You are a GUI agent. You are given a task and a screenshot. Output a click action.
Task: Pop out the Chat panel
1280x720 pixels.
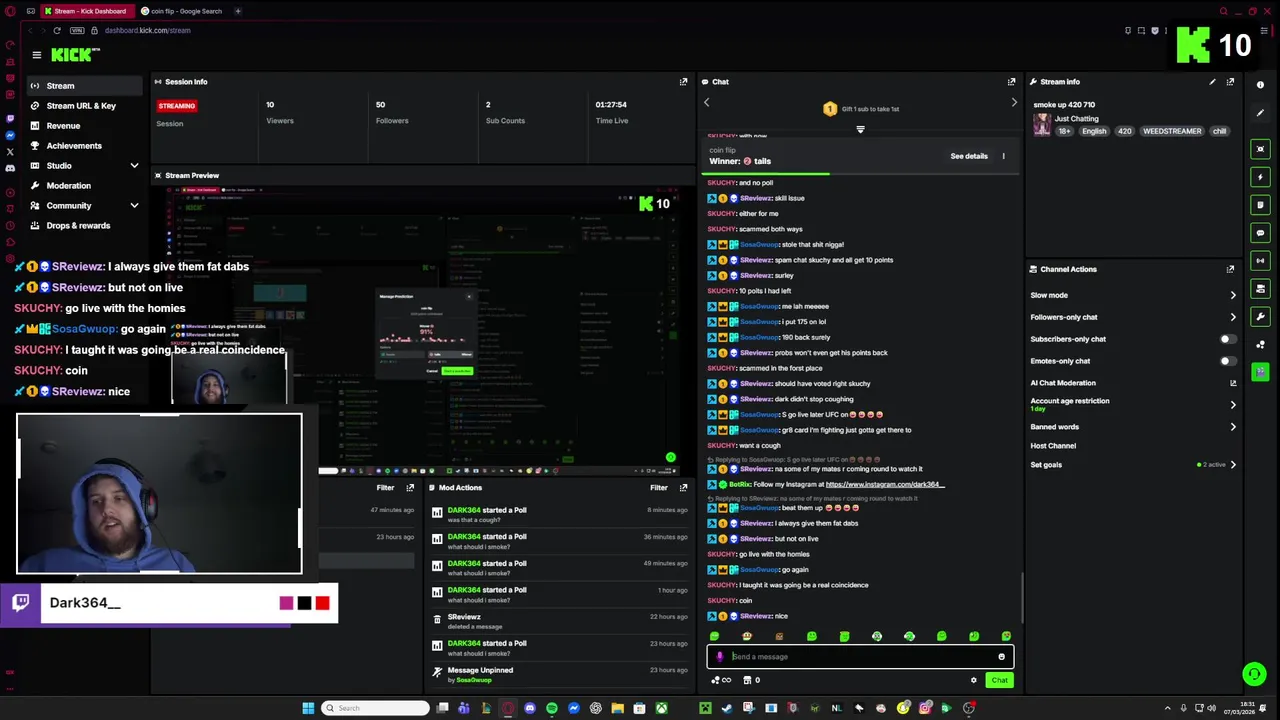[1011, 82]
